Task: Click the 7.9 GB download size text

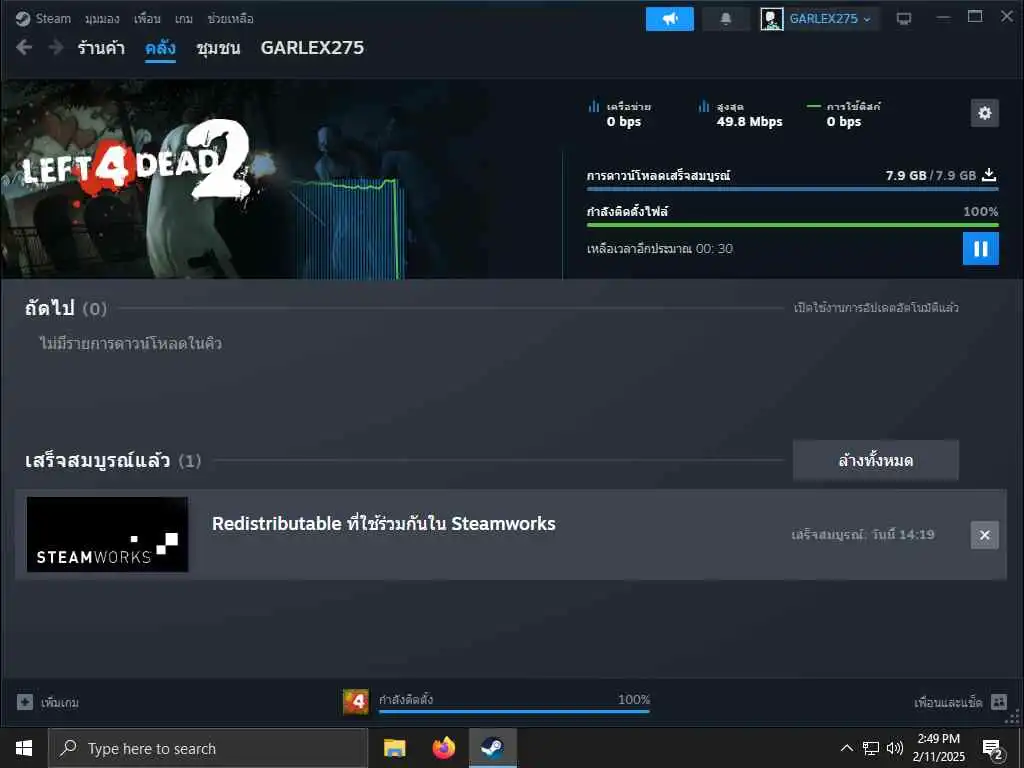Action: coord(931,175)
